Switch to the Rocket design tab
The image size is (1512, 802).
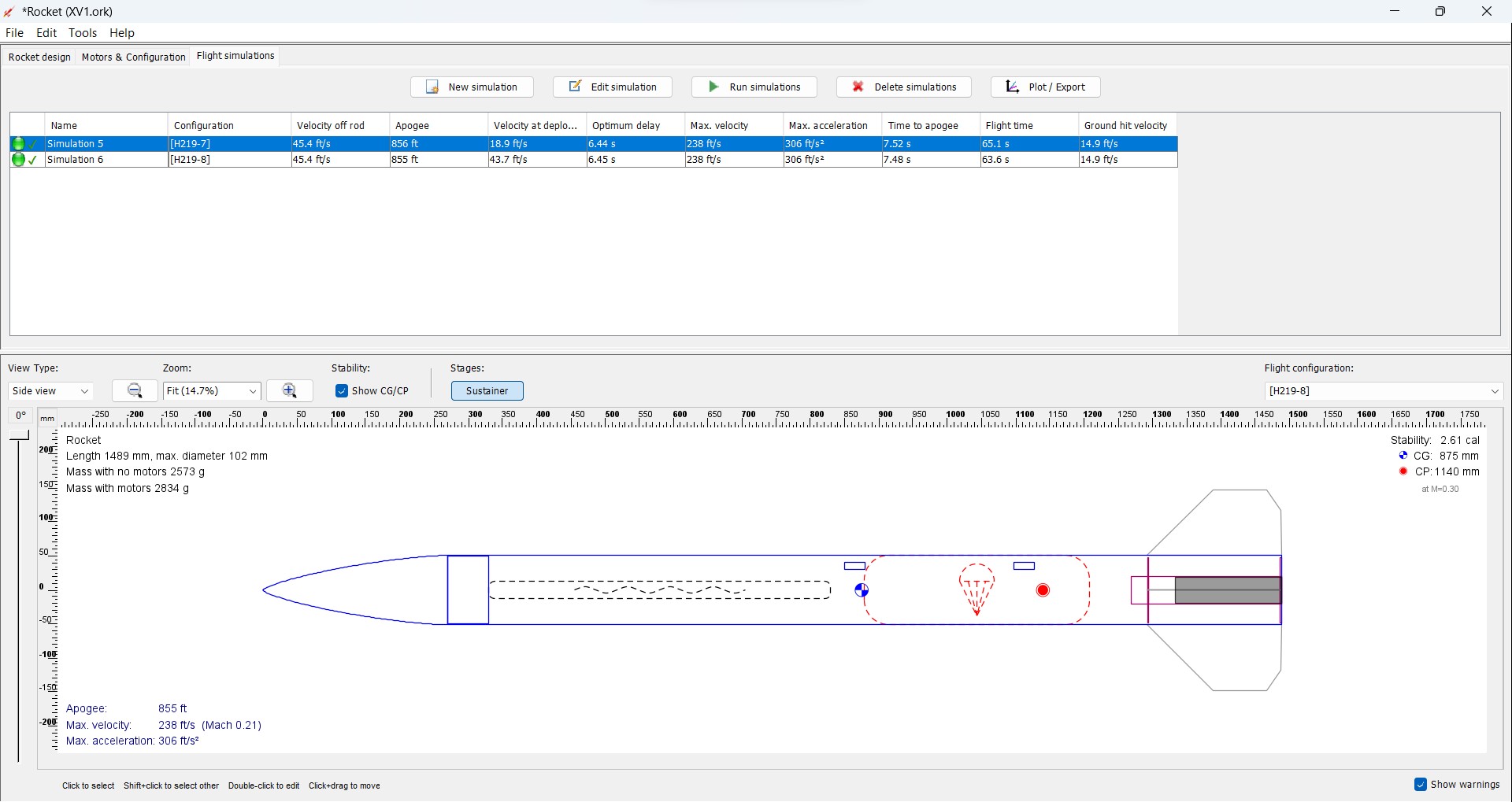point(39,57)
